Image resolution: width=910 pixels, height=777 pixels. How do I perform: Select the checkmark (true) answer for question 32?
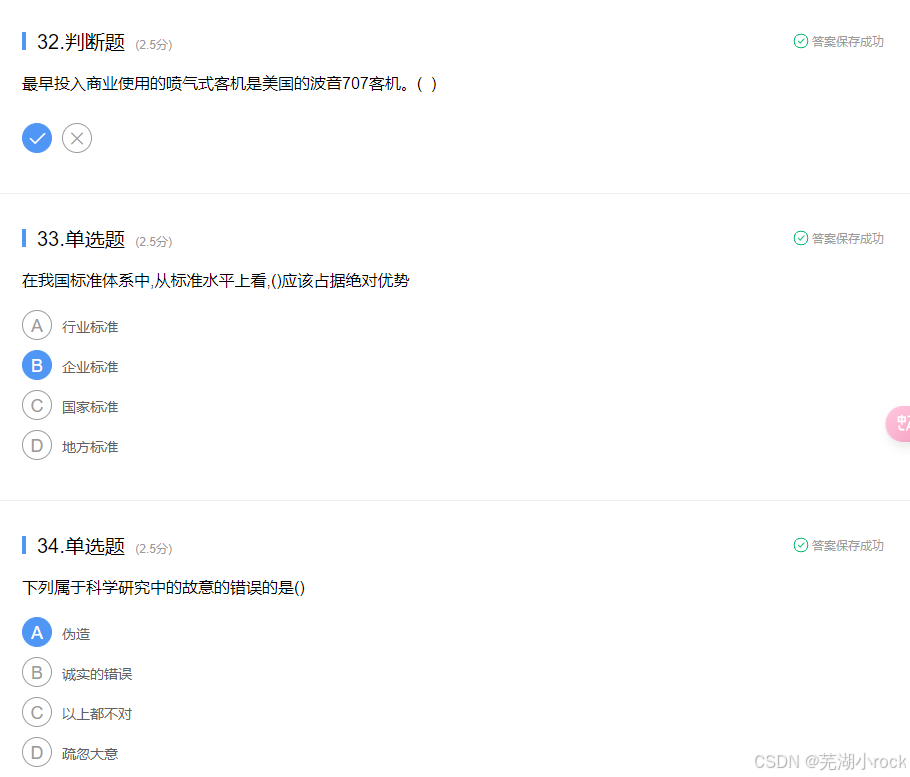[x=37, y=138]
